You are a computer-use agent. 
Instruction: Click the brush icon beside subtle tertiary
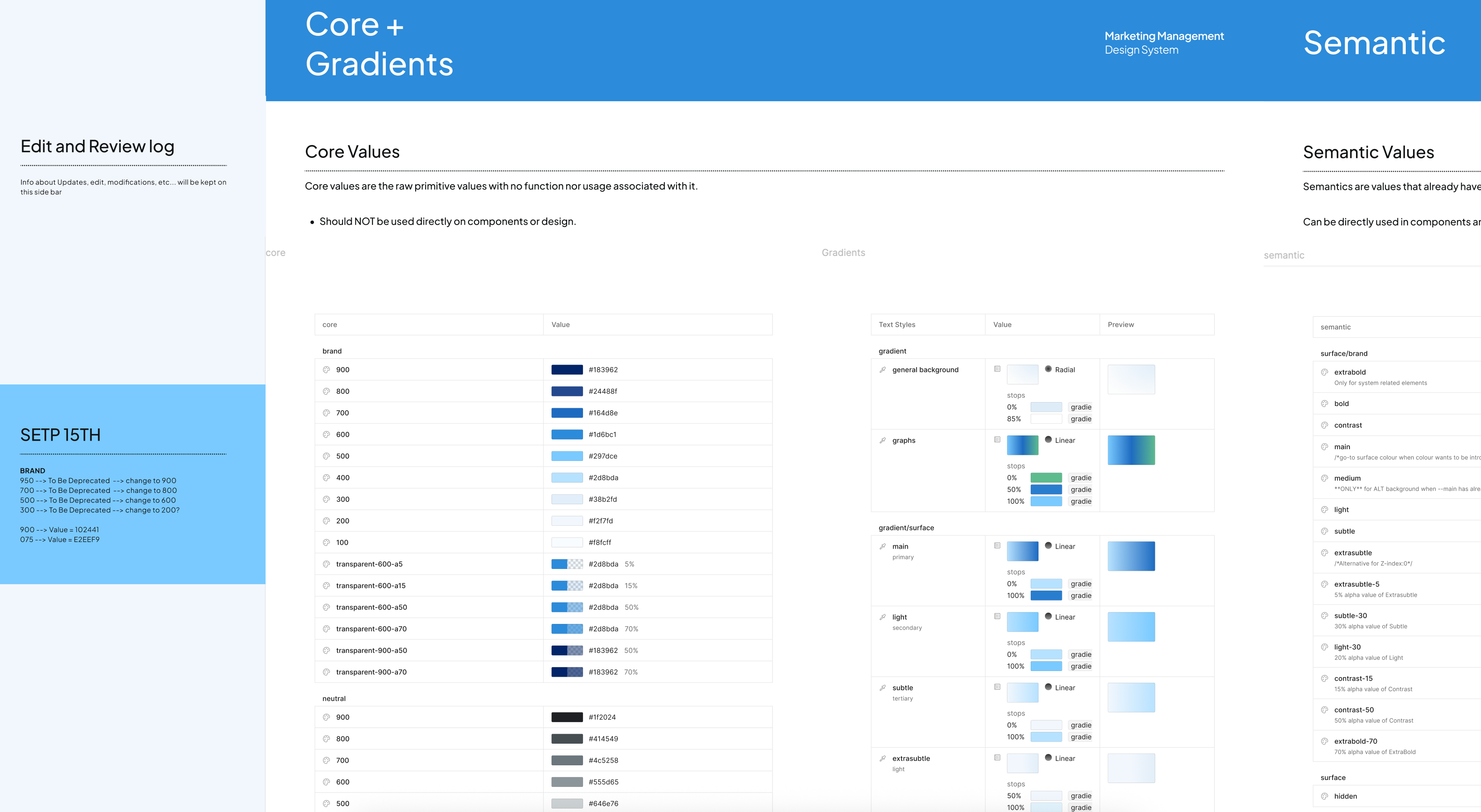(x=882, y=688)
